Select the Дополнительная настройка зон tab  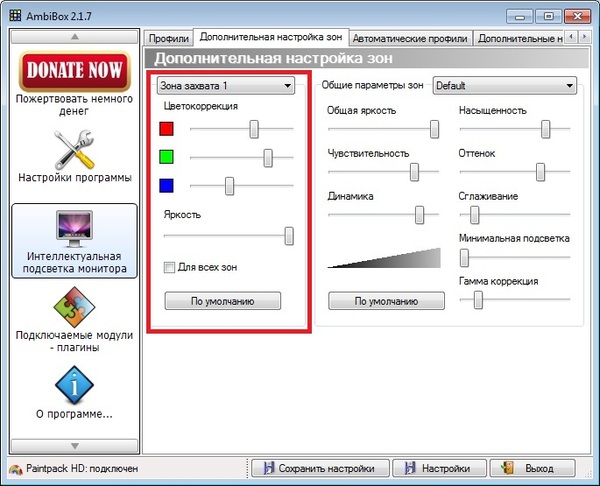click(271, 37)
